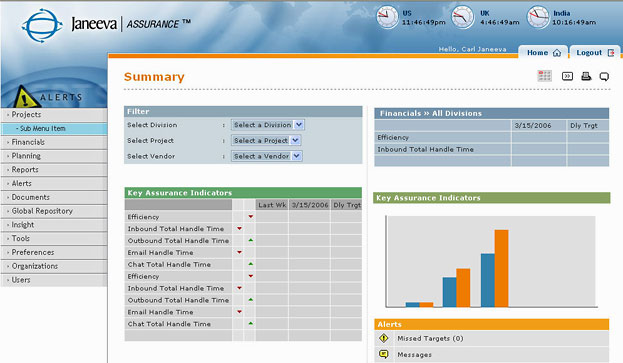
Task: Open the Planning menu
Action: coord(54,156)
